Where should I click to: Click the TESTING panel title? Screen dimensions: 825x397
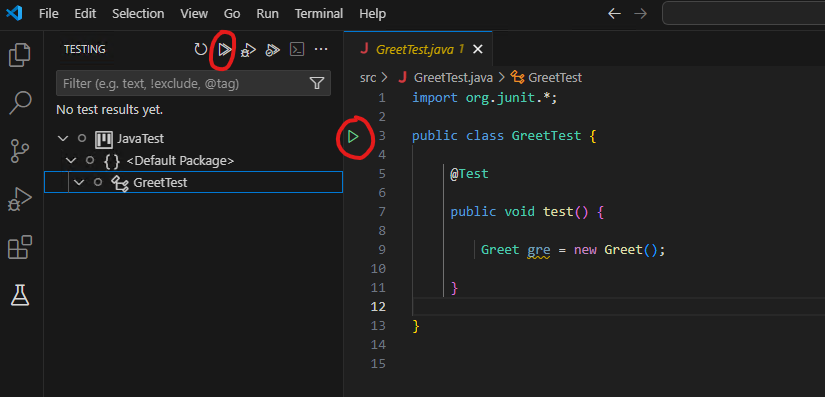[85, 49]
